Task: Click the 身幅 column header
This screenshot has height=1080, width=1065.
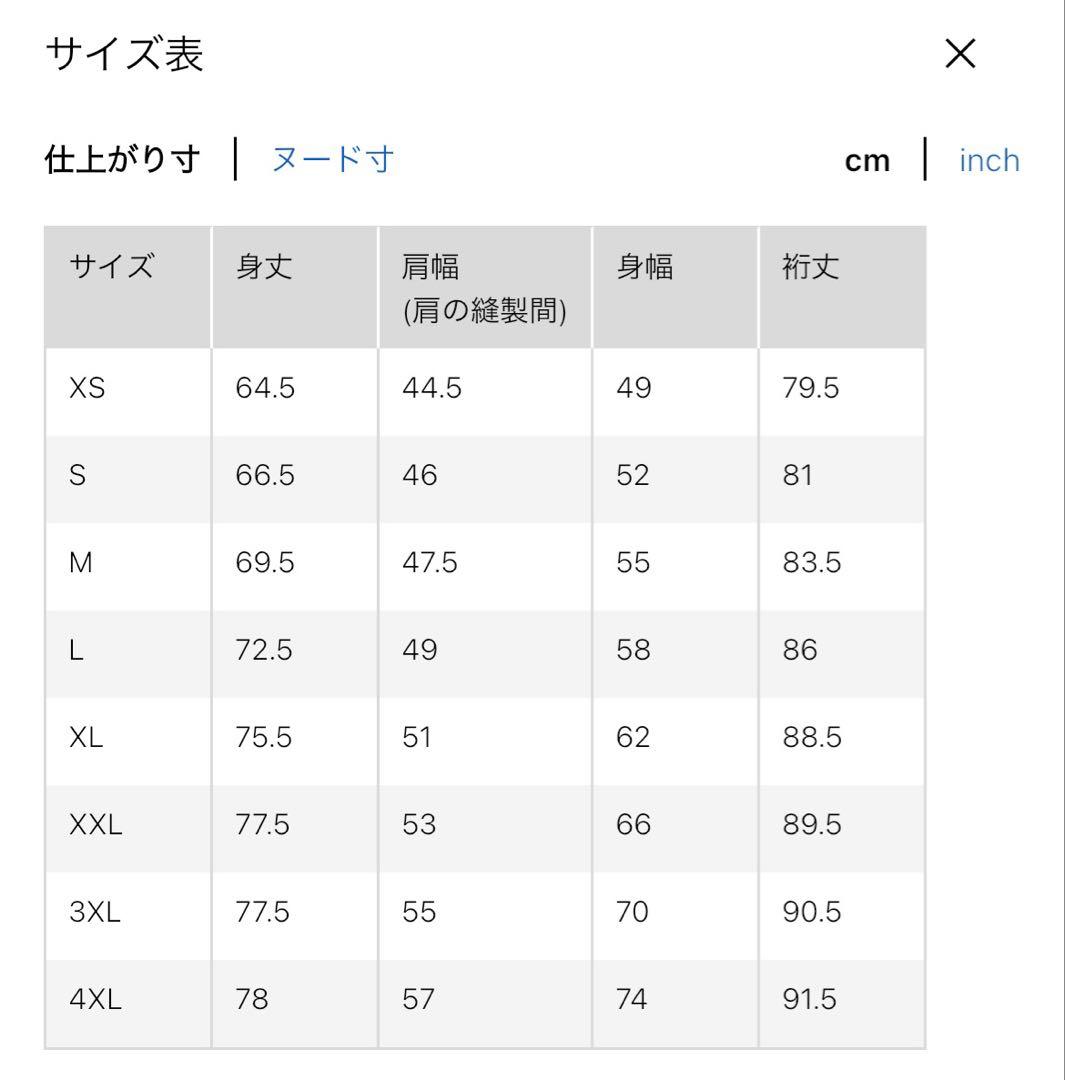Action: click(x=645, y=268)
